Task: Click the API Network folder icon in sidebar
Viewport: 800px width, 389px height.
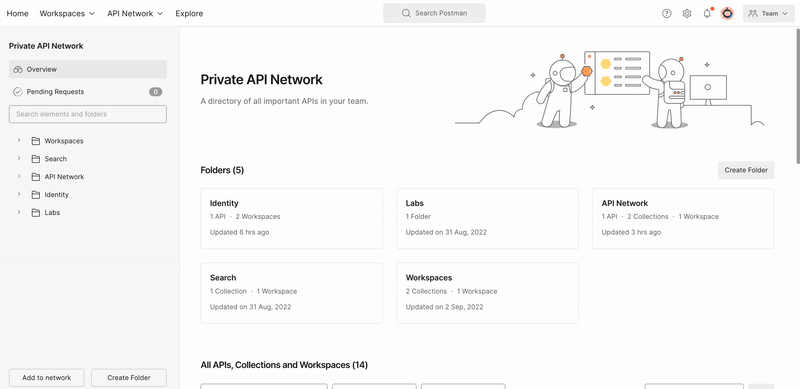Action: point(36,177)
